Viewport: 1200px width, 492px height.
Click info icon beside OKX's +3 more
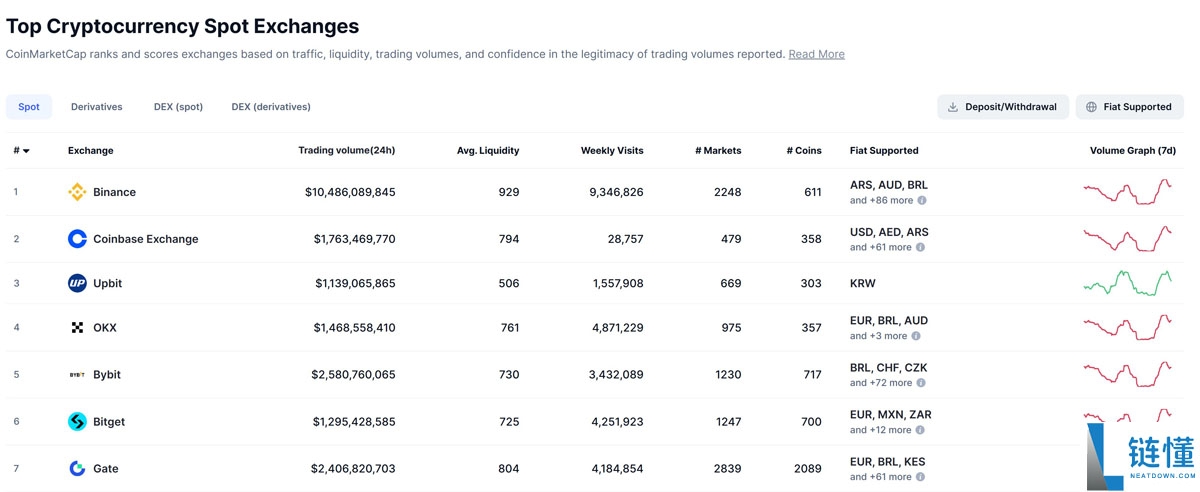915,336
